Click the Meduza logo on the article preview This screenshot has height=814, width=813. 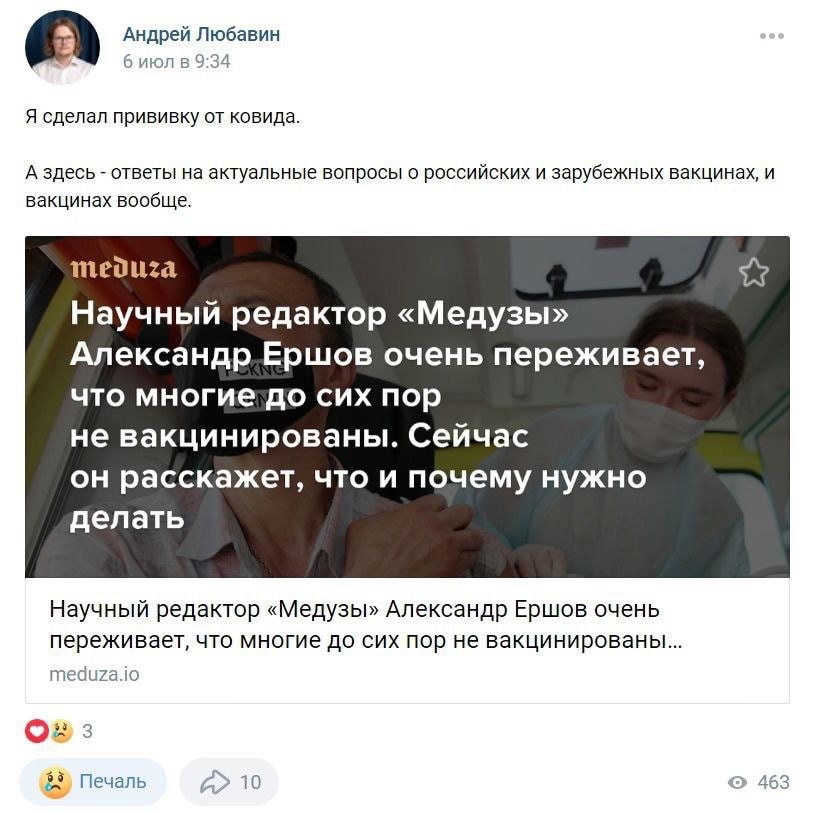point(124,268)
